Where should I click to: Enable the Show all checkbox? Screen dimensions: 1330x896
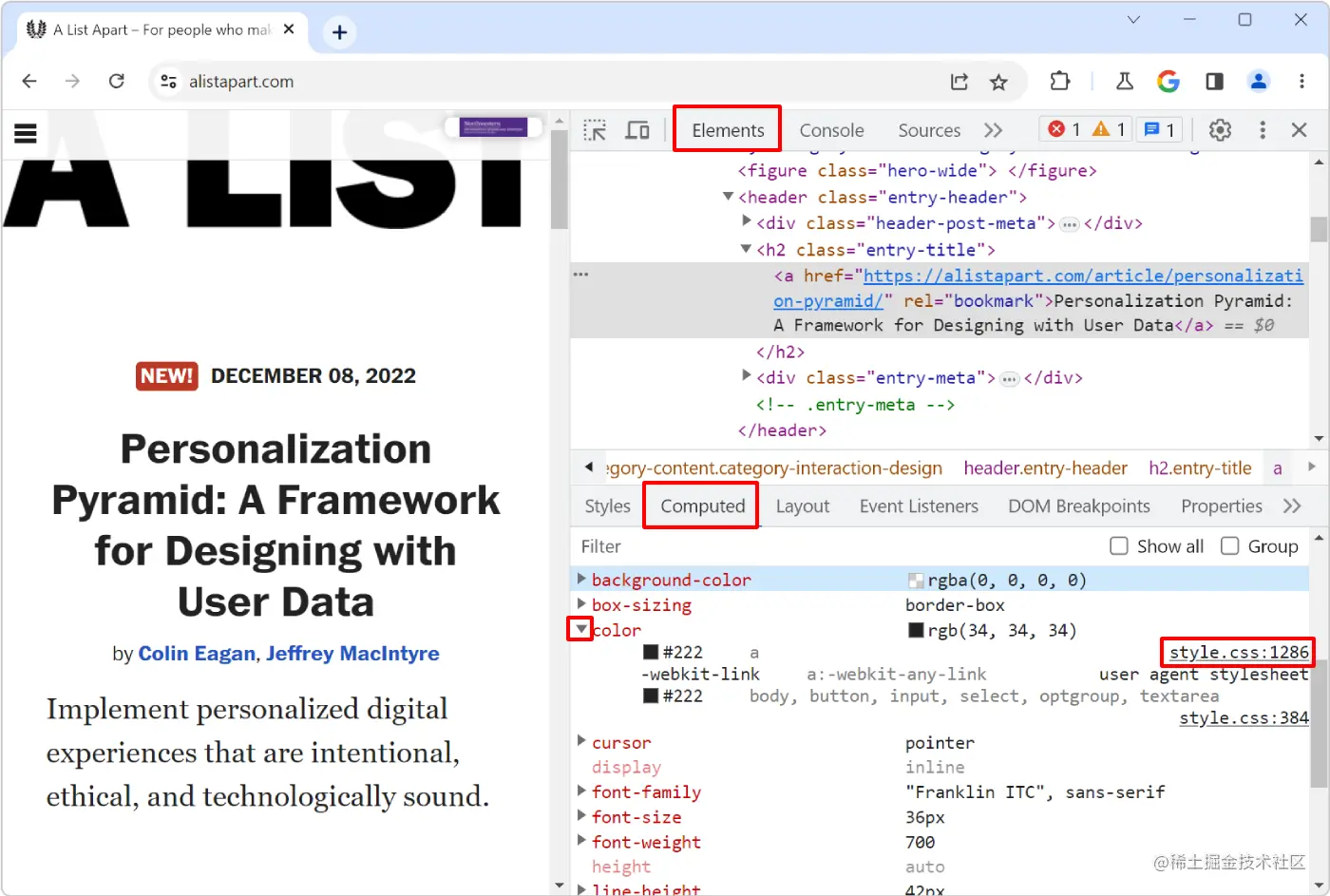[x=1119, y=546]
